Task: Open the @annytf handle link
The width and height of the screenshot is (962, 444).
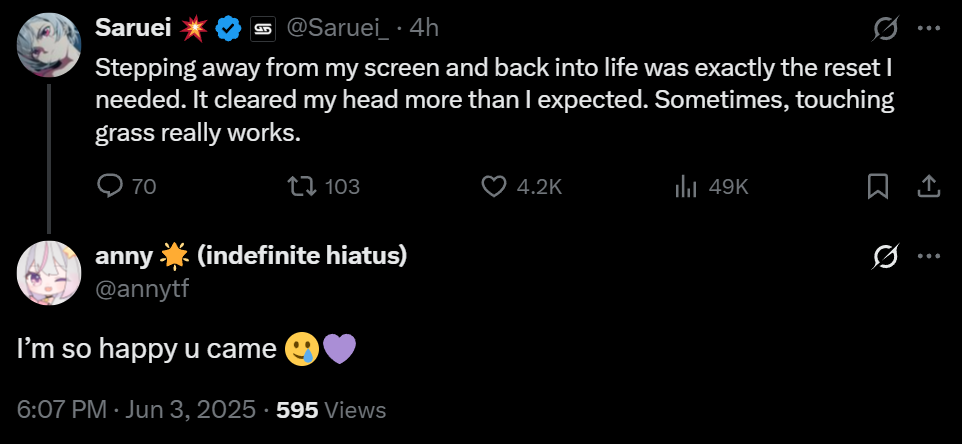Action: coord(142,289)
